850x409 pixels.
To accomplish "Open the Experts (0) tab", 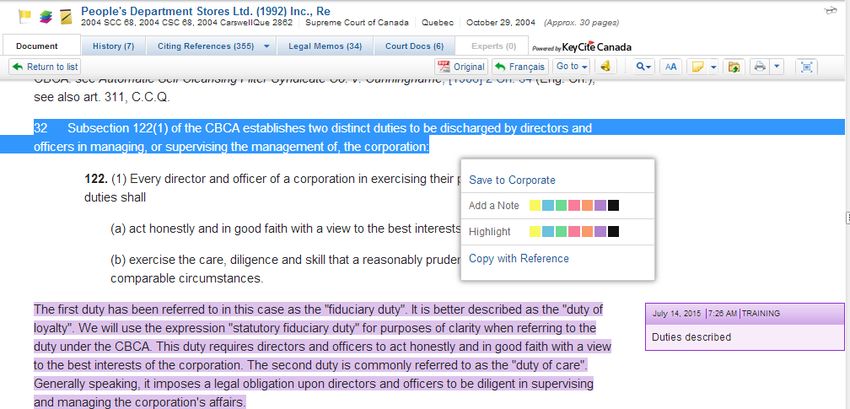I will point(493,46).
